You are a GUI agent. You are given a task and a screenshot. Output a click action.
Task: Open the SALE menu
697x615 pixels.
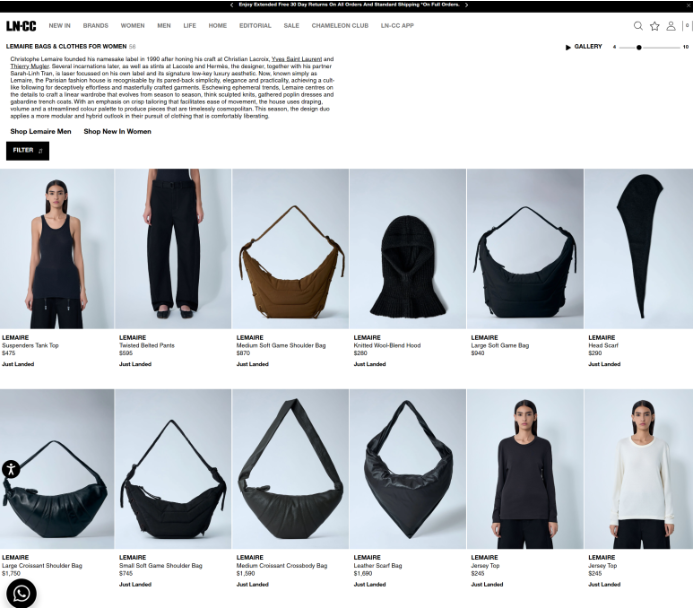click(x=292, y=26)
